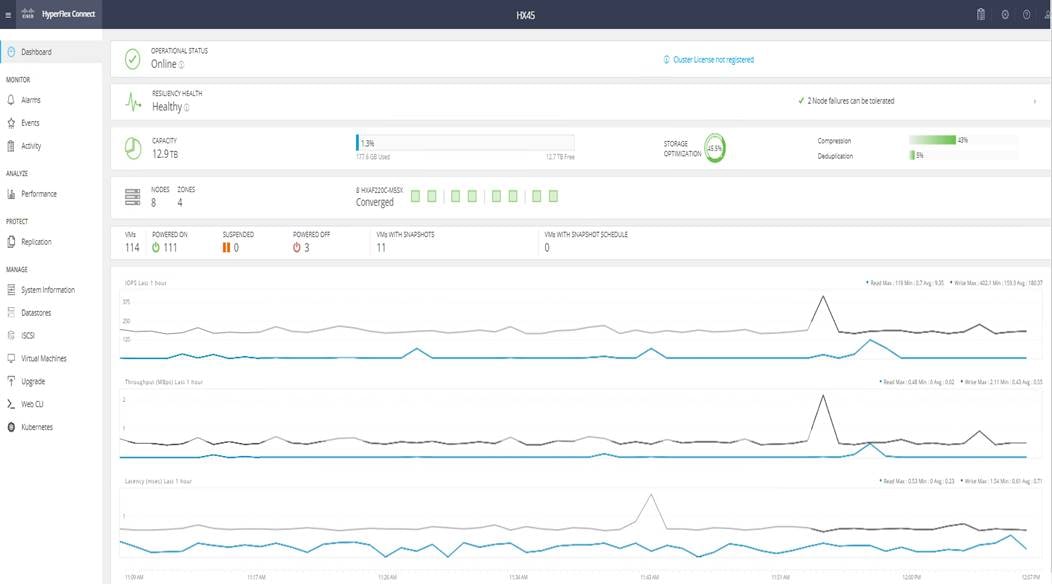The width and height of the screenshot is (1052, 584).
Task: Open the settings gear in top bar
Action: click(x=1005, y=15)
